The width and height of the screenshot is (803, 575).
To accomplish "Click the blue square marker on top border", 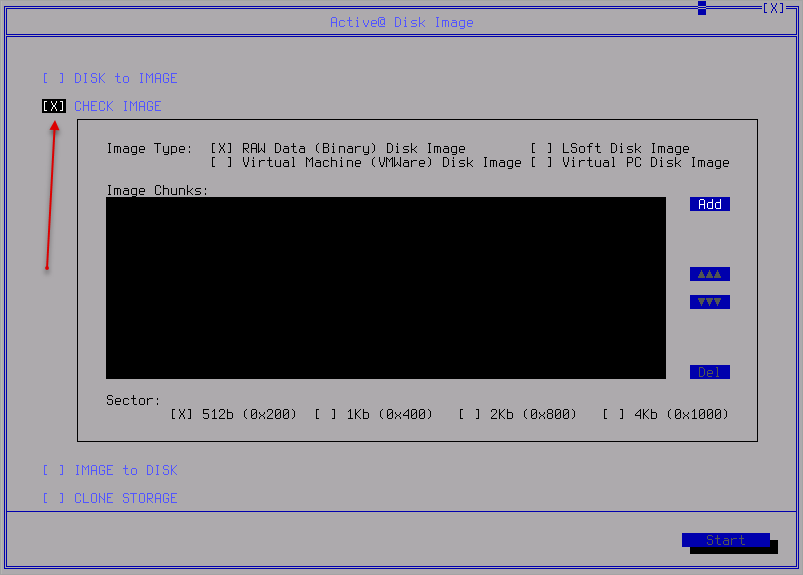I will pyautogui.click(x=702, y=8).
